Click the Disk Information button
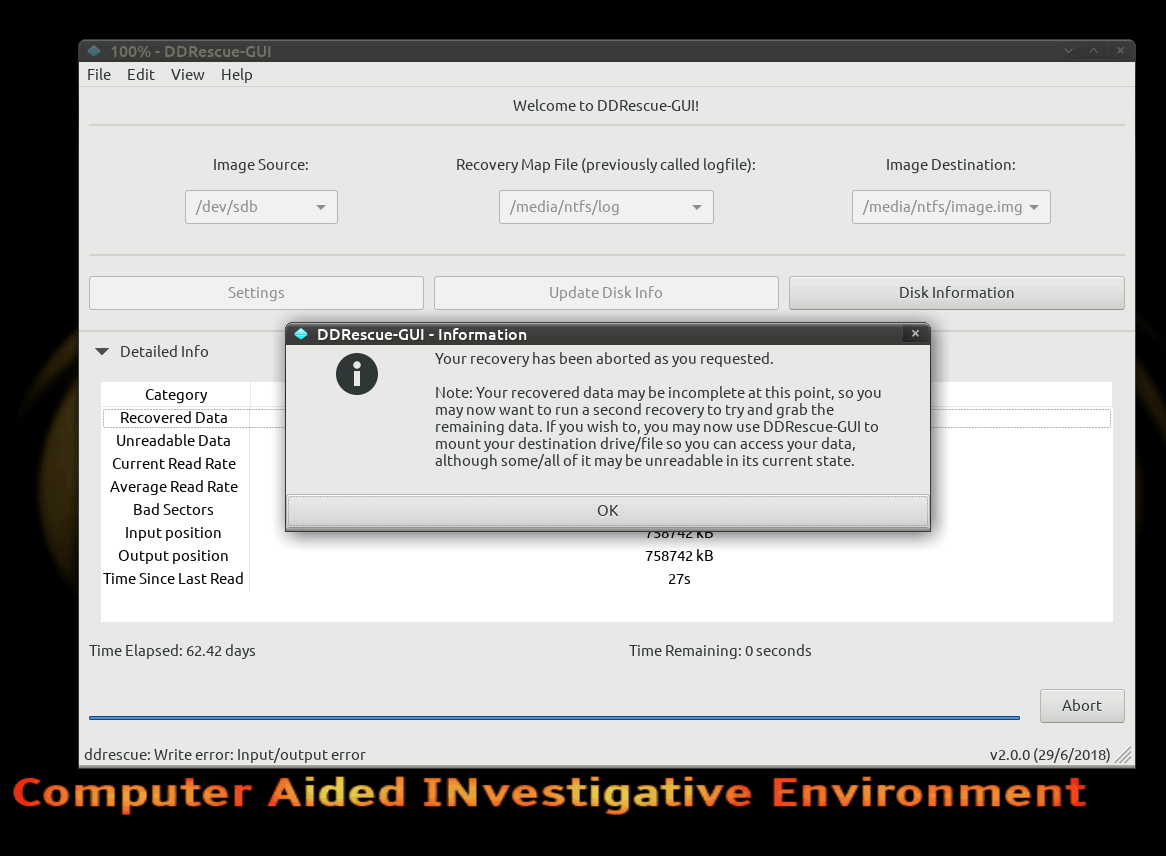The height and width of the screenshot is (856, 1166). pyautogui.click(x=956, y=293)
